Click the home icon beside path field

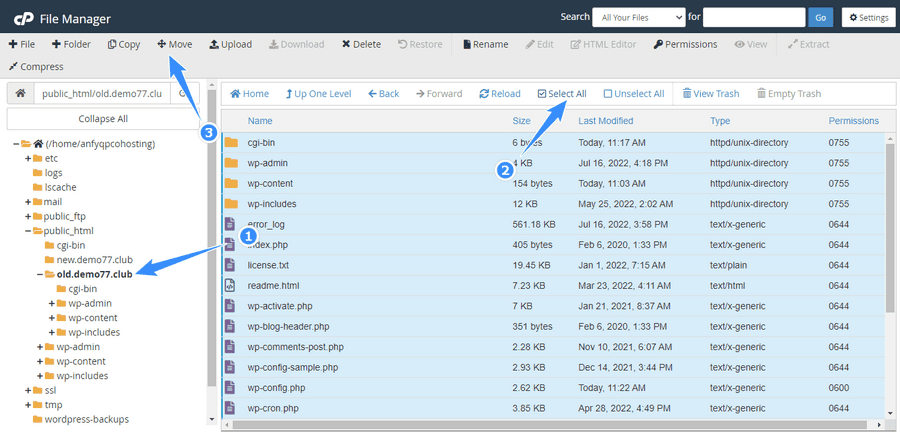point(21,94)
